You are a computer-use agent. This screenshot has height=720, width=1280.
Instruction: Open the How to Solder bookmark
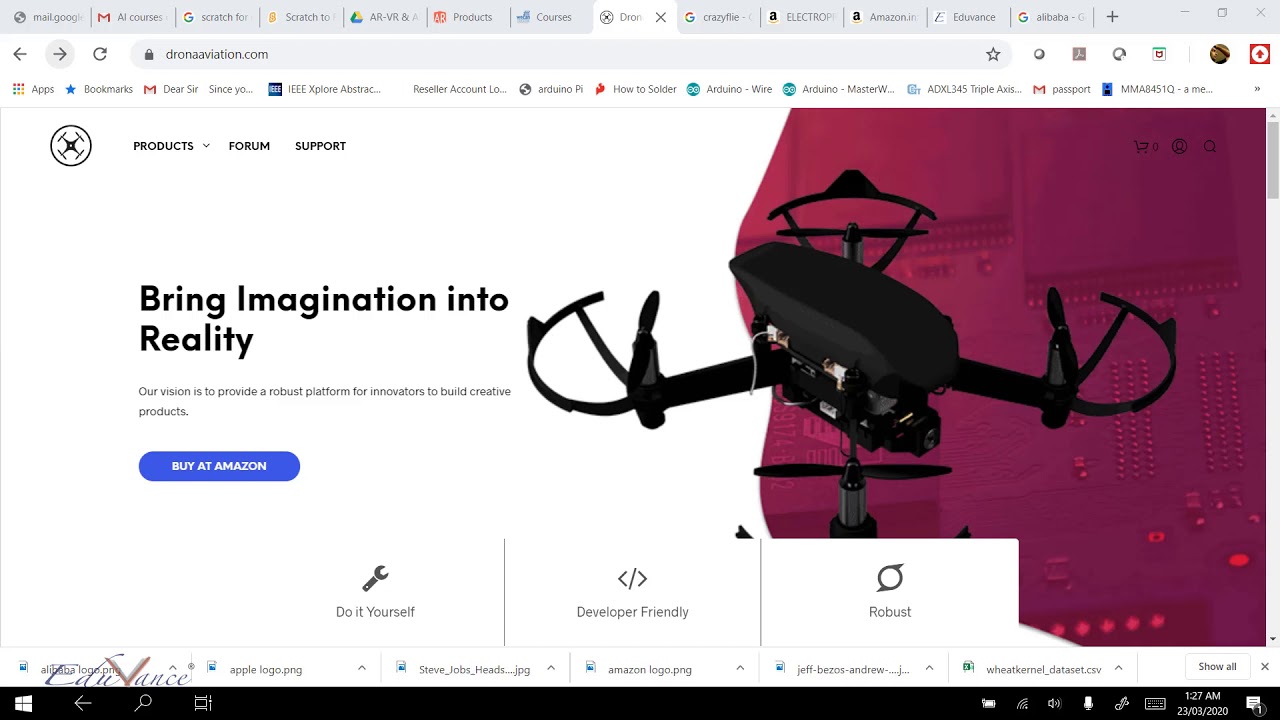click(x=636, y=89)
